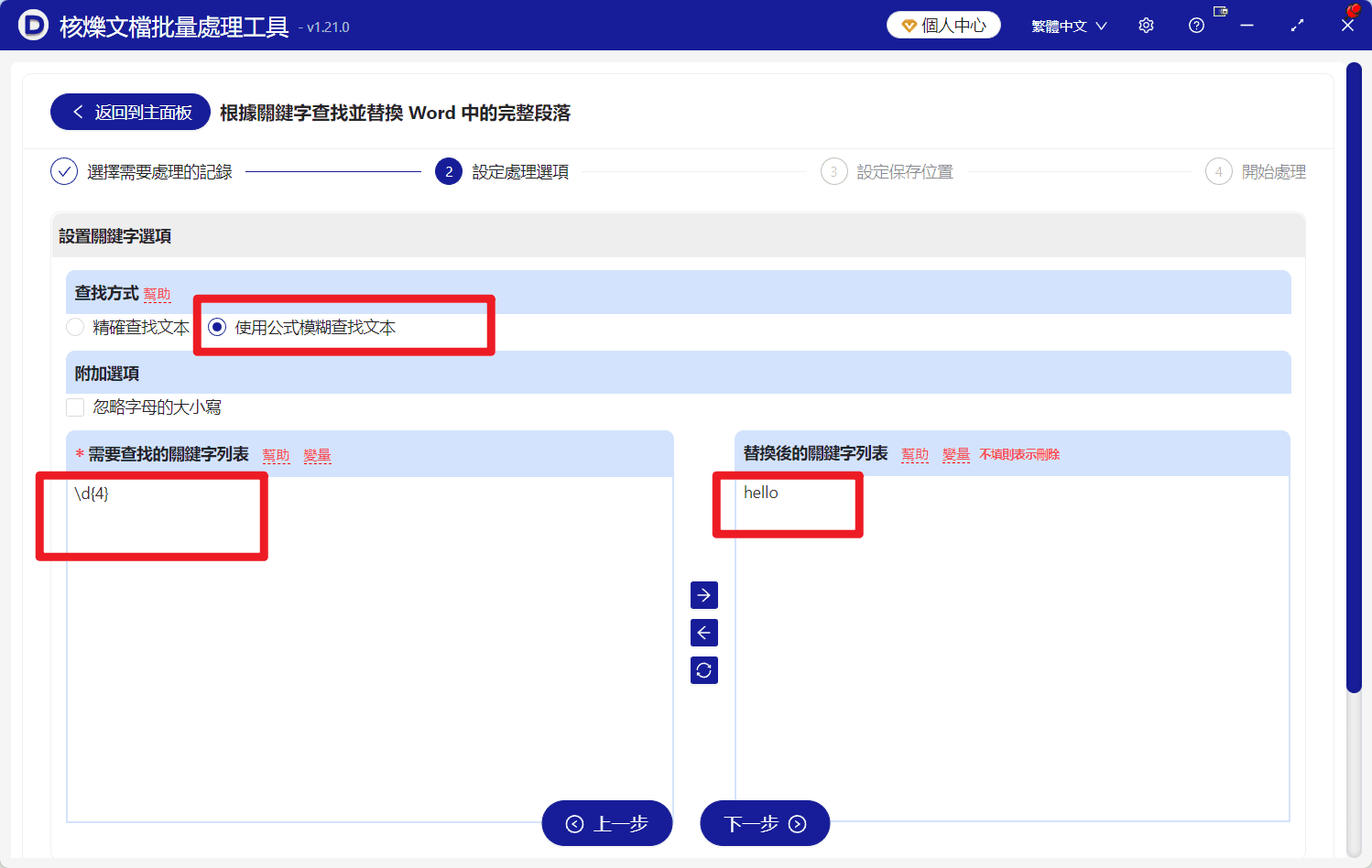
Task: Click the swap/refresh icon between keyword lists
Action: 703,669
